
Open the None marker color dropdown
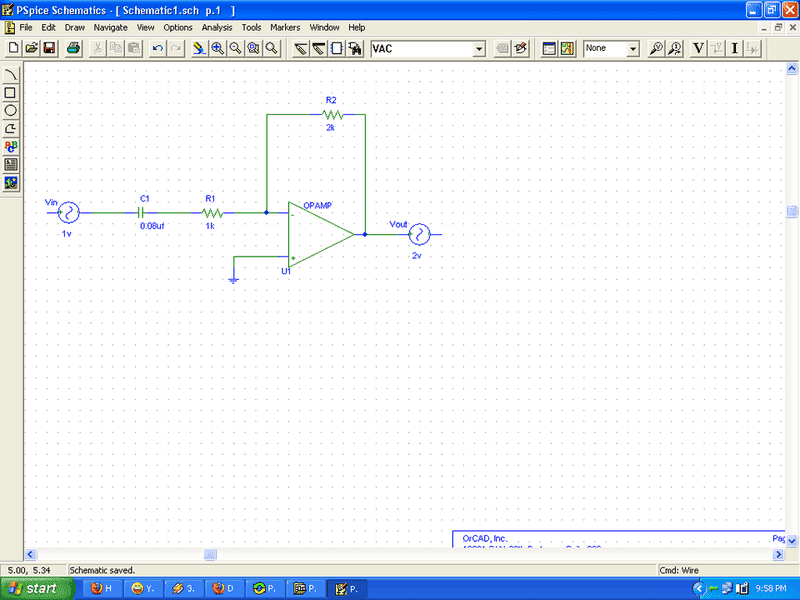coord(633,48)
